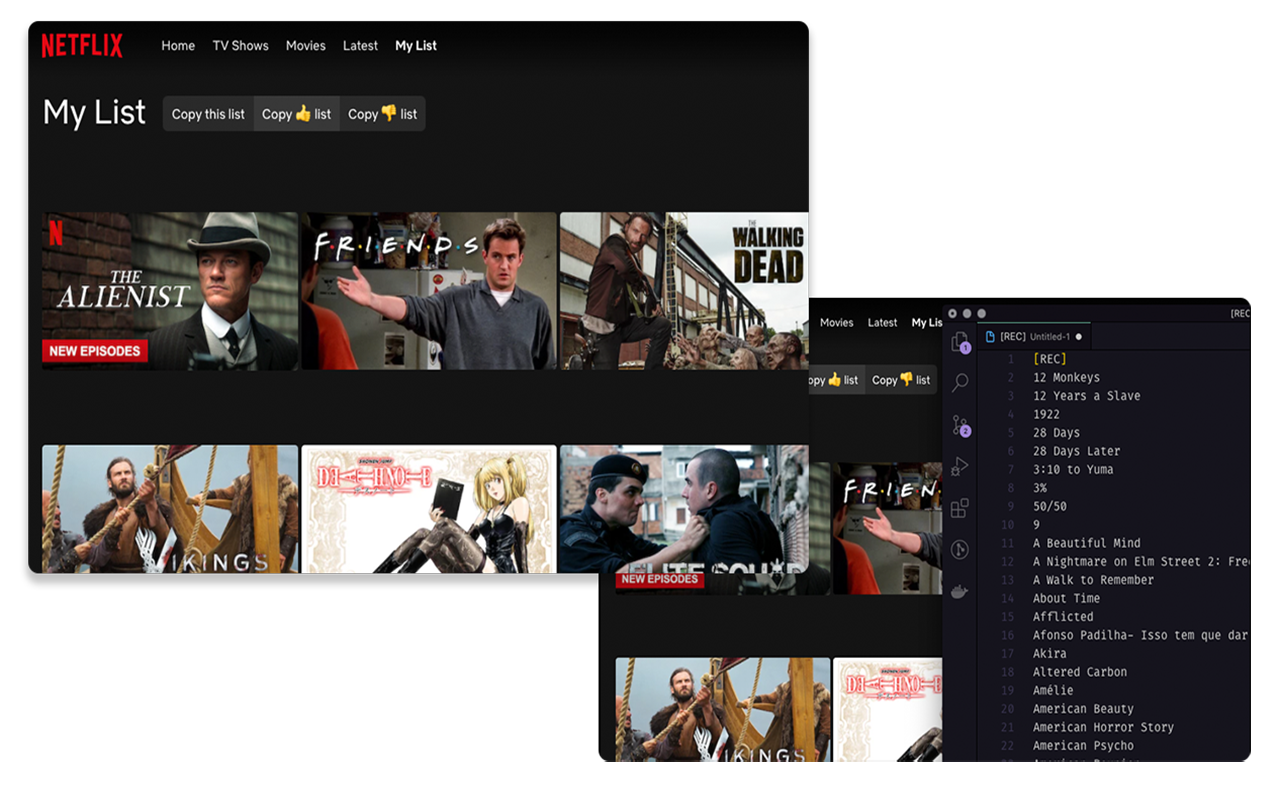Click thumbs-up Copy button beside Copy this list
This screenshot has width=1280, height=800.
pos(296,114)
